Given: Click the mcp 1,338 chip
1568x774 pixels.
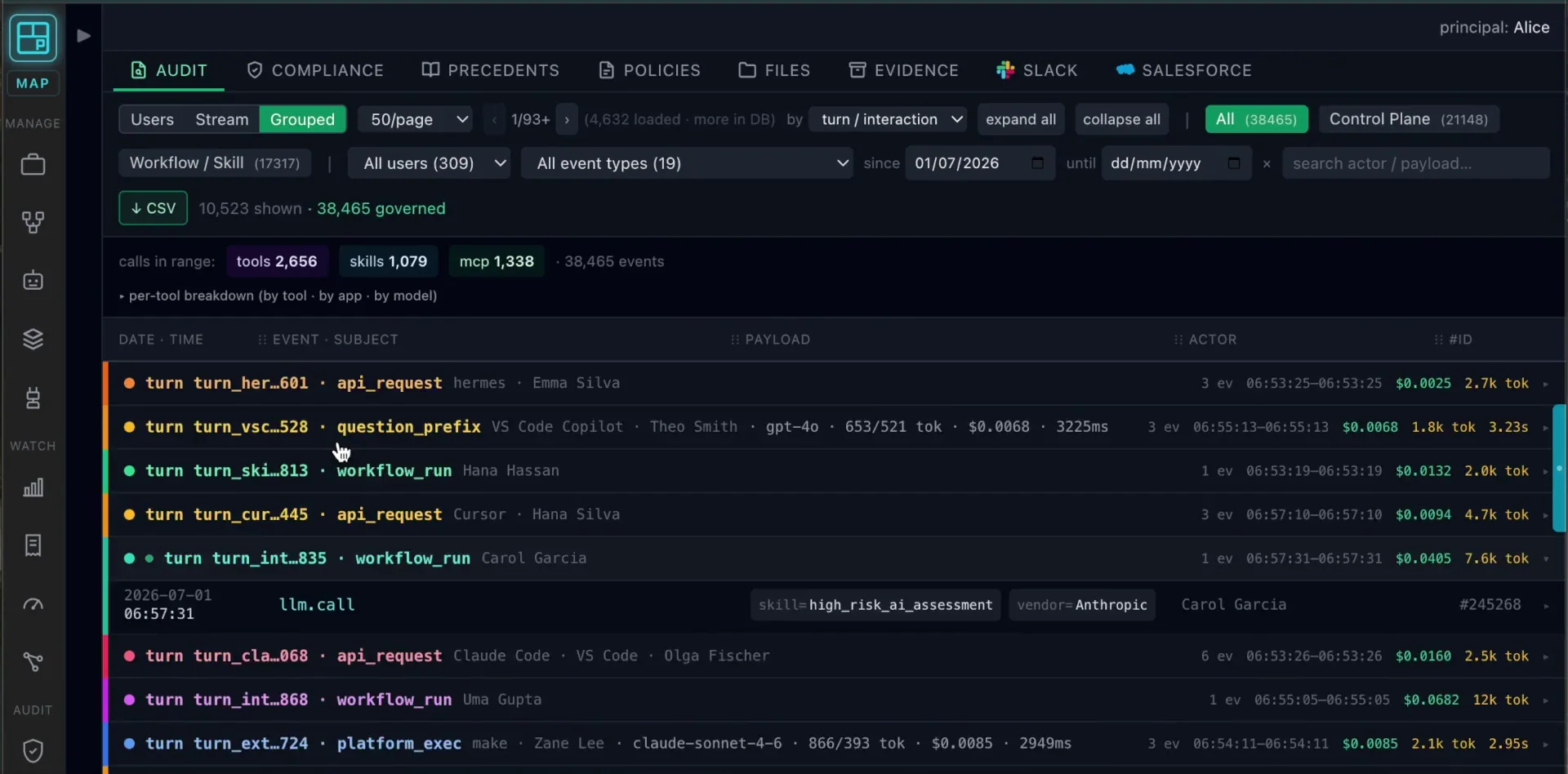Looking at the screenshot, I should click(497, 261).
